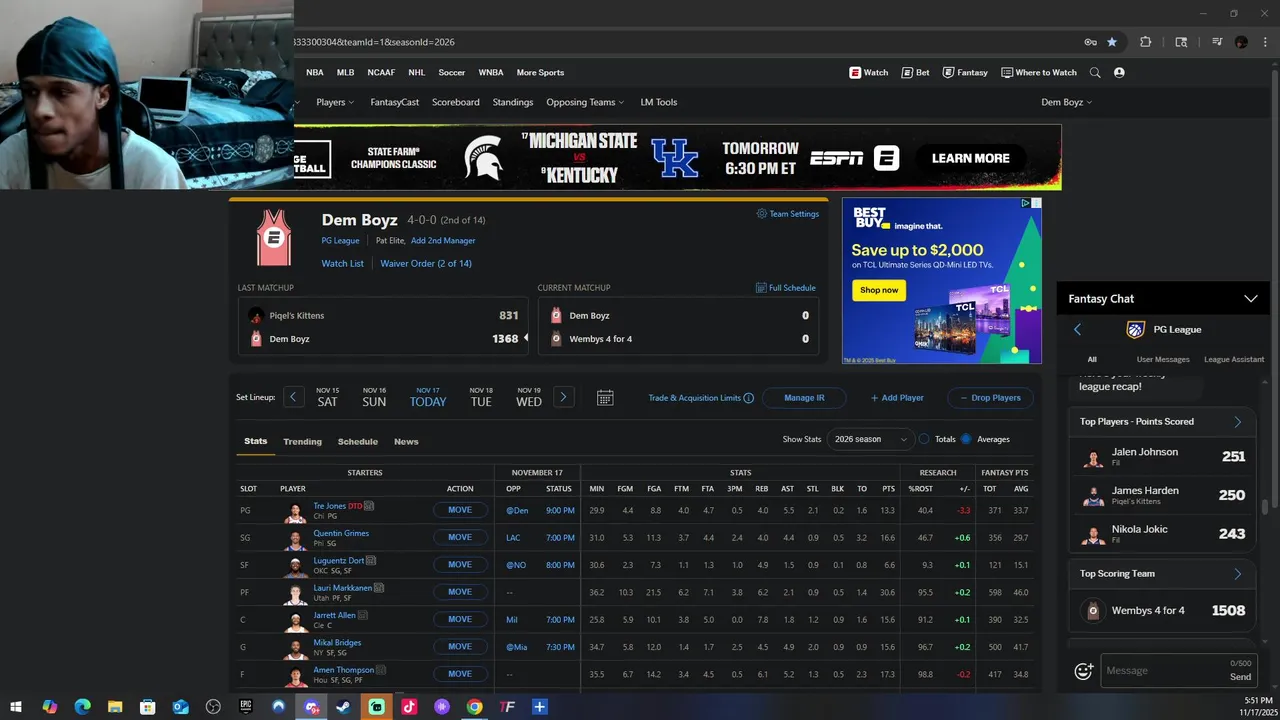Image resolution: width=1280 pixels, height=720 pixels.
Task: Select the Stats tab
Action: point(256,441)
